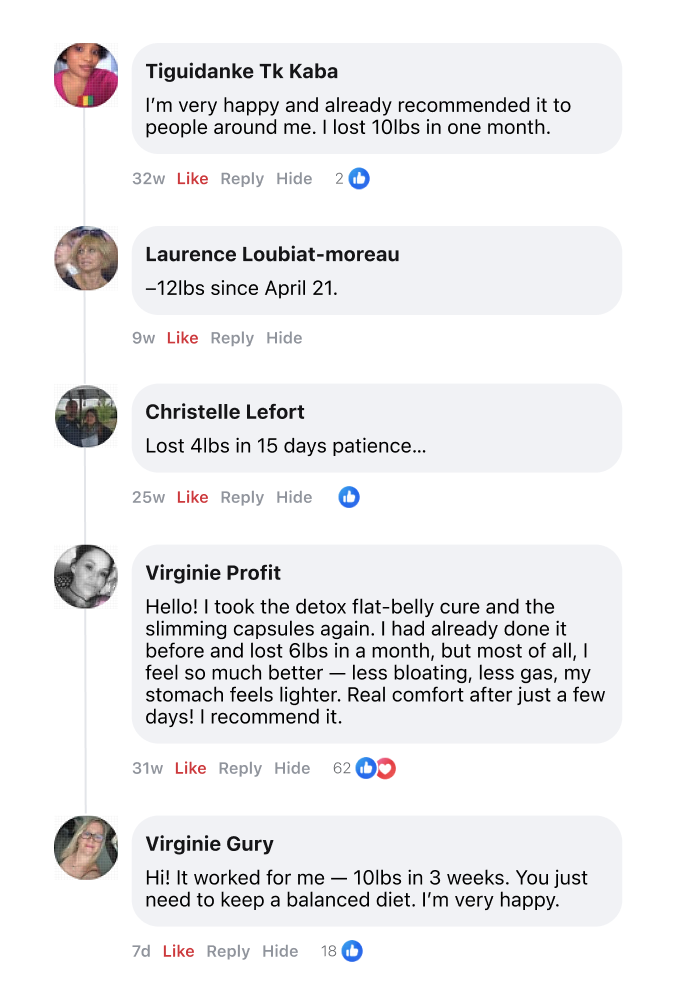The height and width of the screenshot is (1006, 677).
Task: Hide Laurence Loubiat-moreau's comment
Action: 284,338
